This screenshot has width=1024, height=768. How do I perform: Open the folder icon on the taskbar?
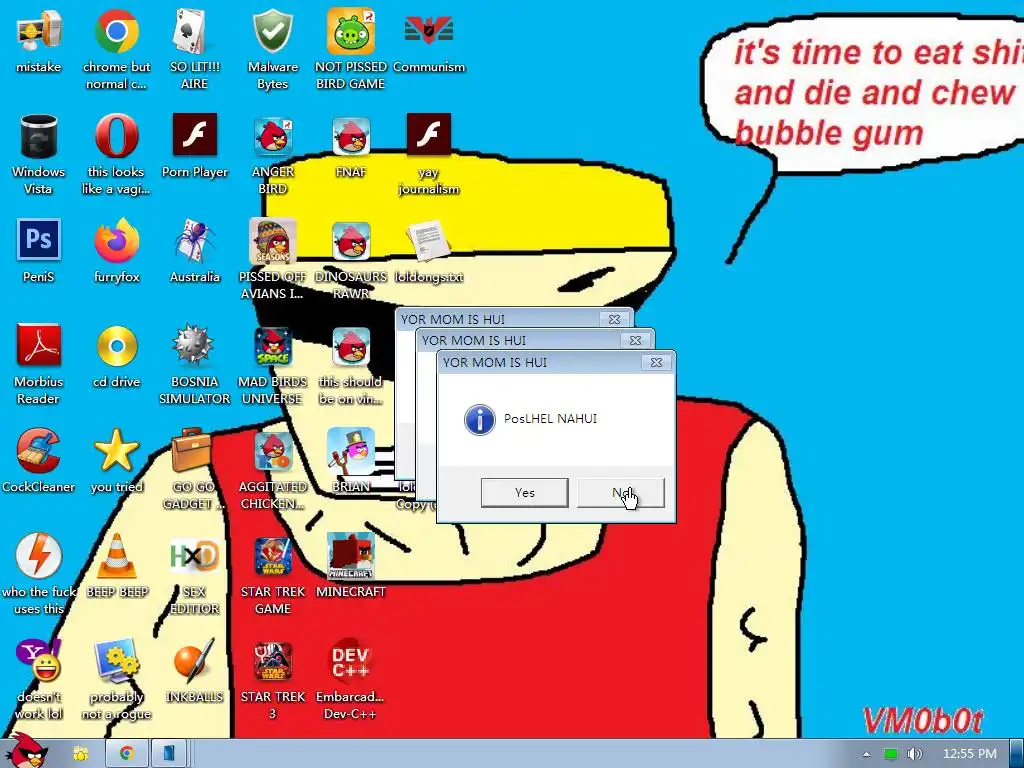pos(80,754)
